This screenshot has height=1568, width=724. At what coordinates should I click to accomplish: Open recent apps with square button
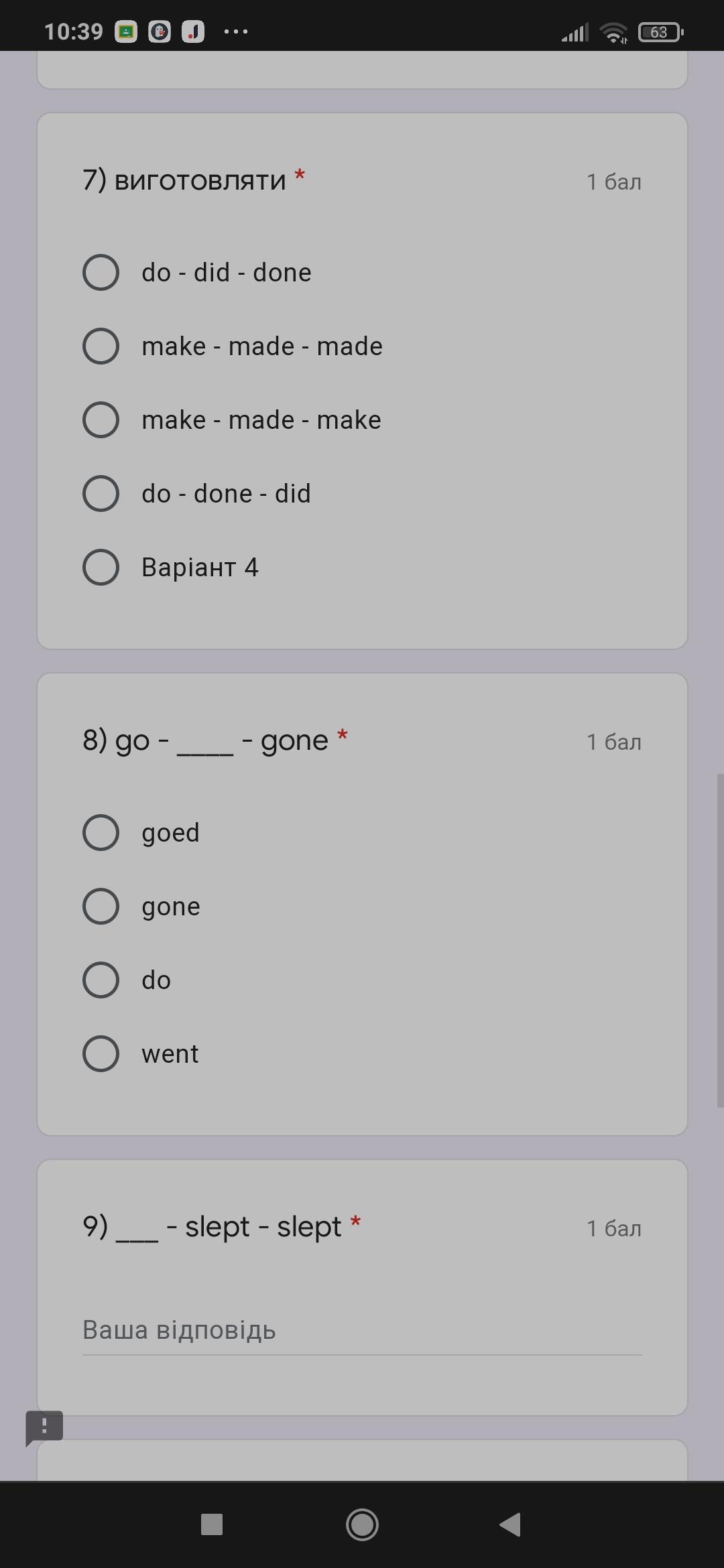(212, 1525)
